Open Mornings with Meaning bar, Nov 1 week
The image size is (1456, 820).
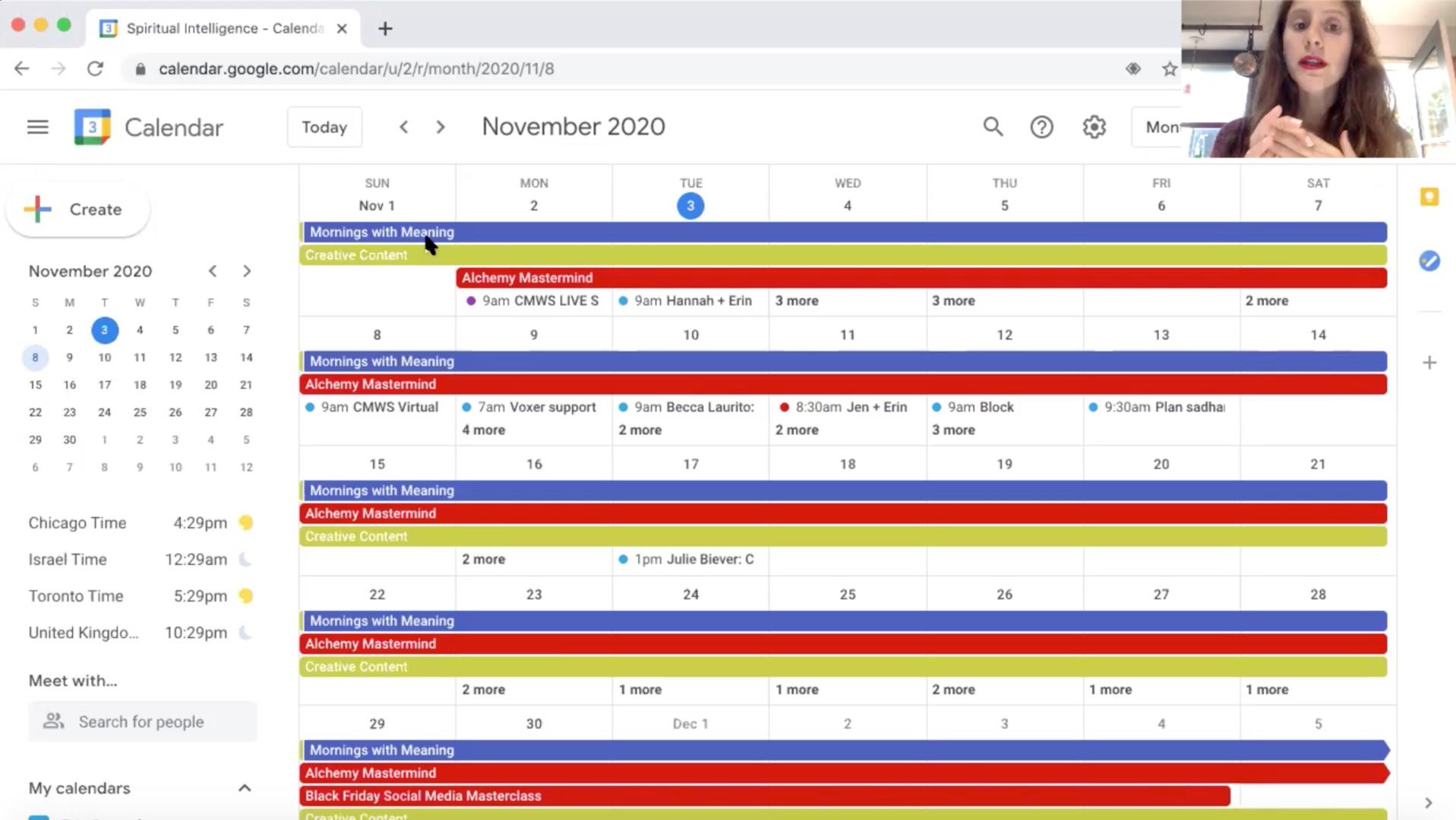pyautogui.click(x=844, y=232)
